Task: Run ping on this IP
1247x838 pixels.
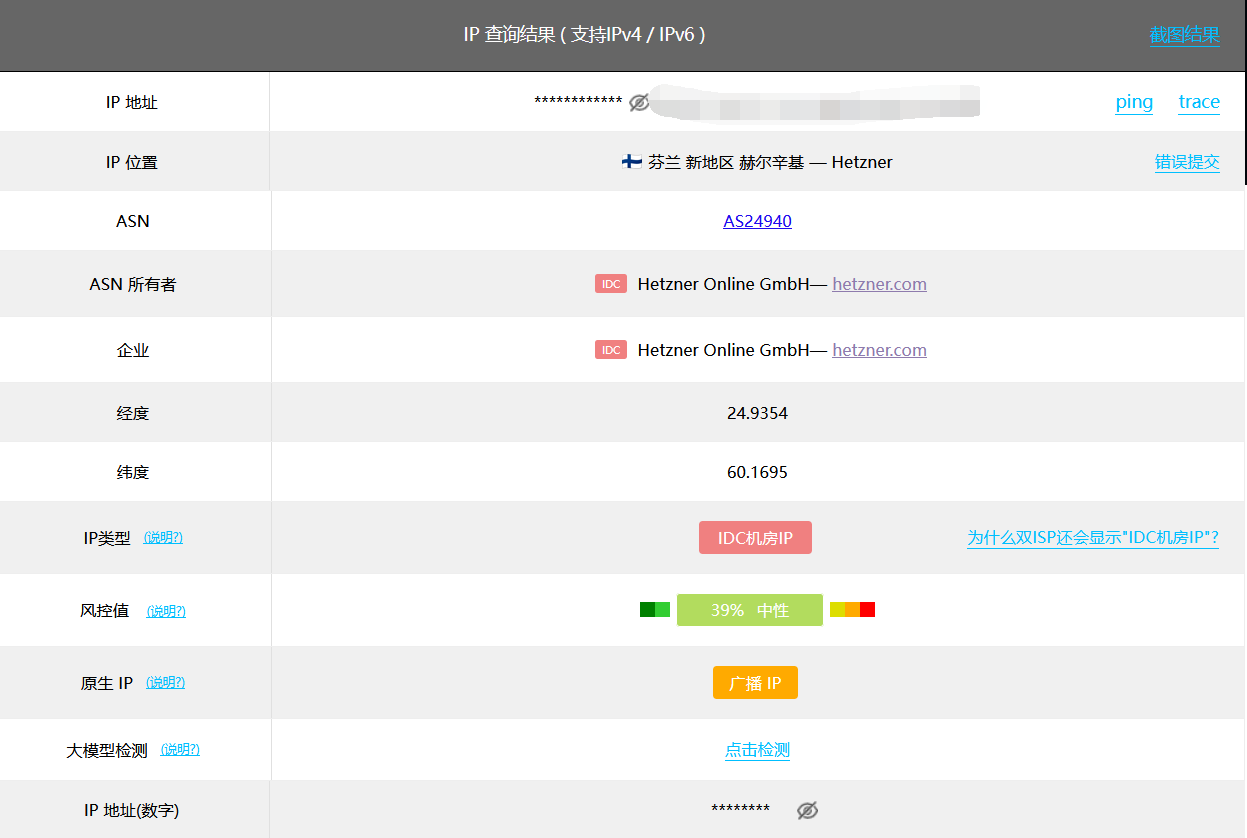Action: coord(1134,102)
